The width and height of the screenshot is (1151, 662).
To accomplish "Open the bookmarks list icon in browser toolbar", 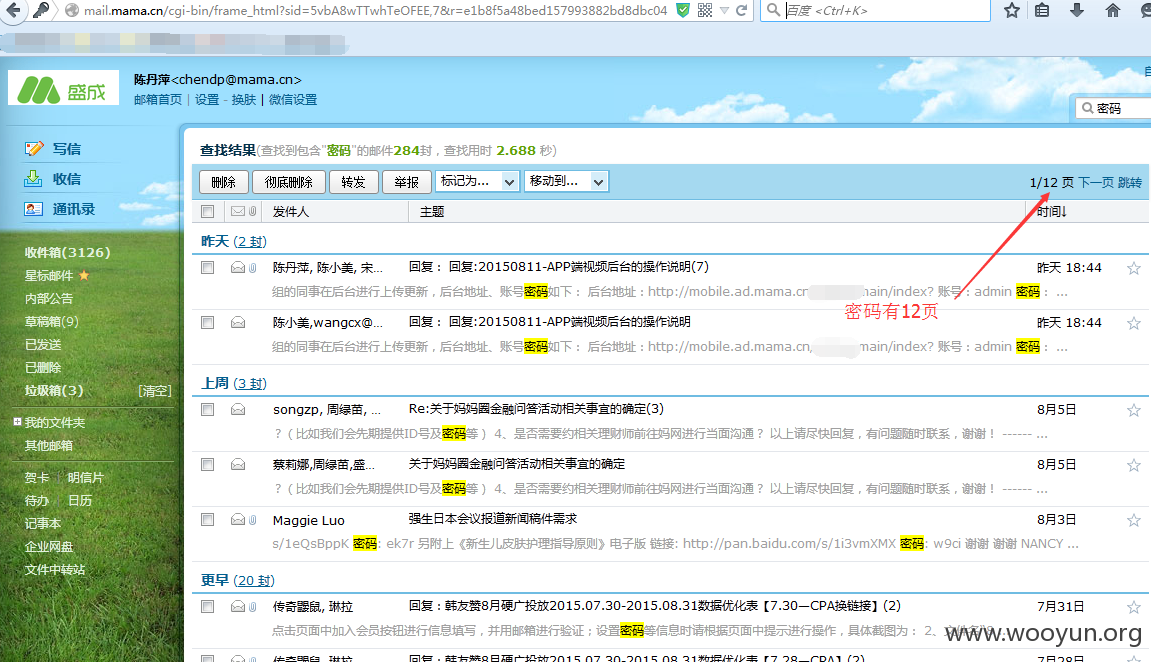I will 1042,10.
